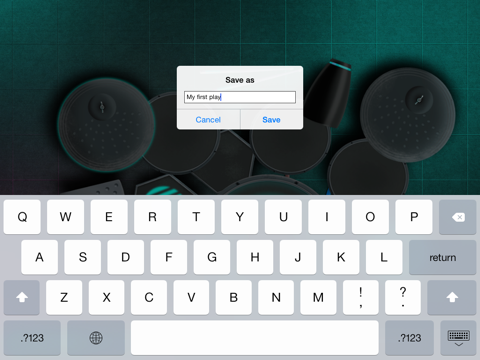Hide keyboard using the dismiss key
Image resolution: width=480 pixels, height=360 pixels.
pos(458,338)
